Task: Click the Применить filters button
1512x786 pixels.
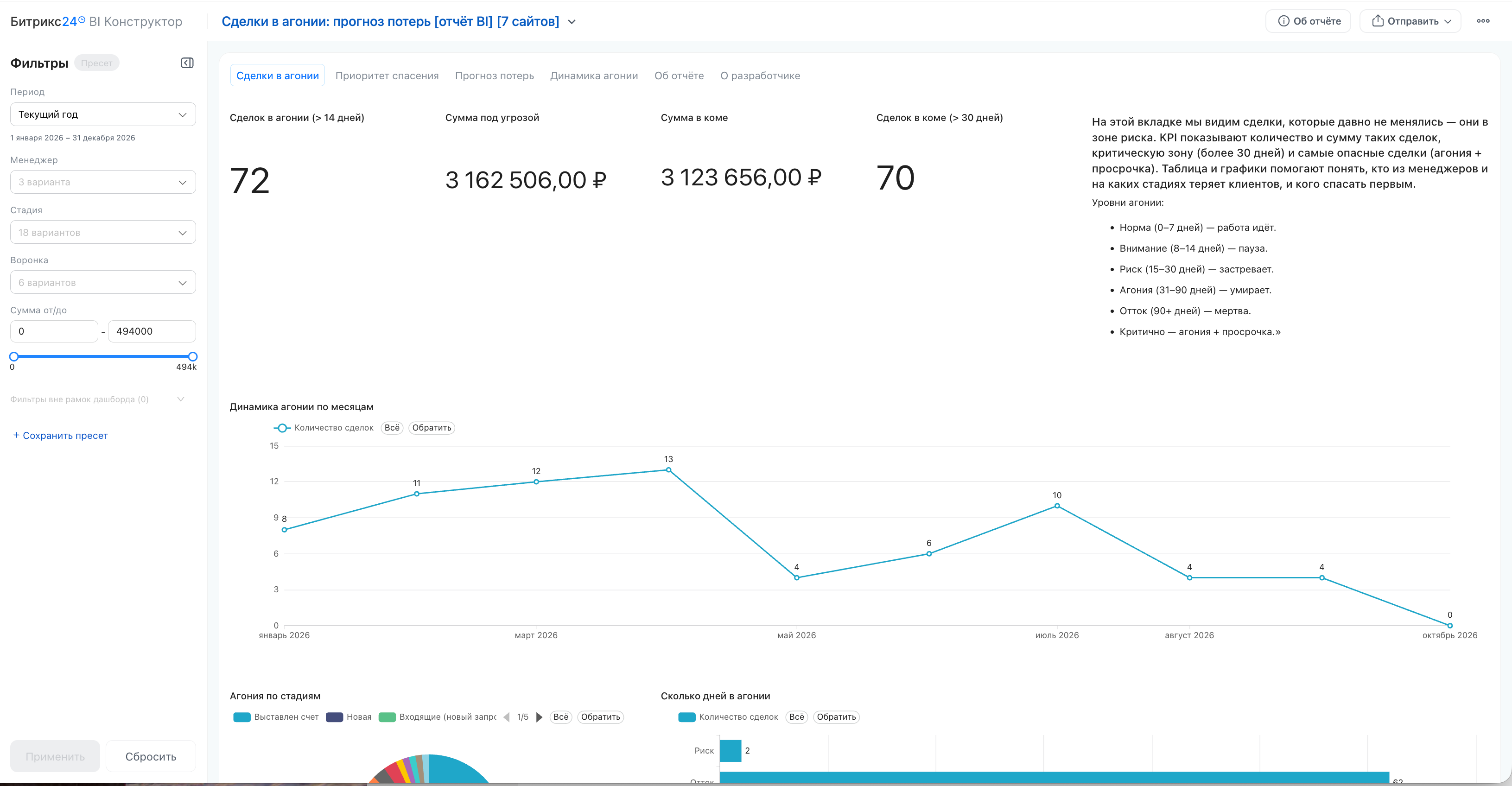Action: coord(55,757)
